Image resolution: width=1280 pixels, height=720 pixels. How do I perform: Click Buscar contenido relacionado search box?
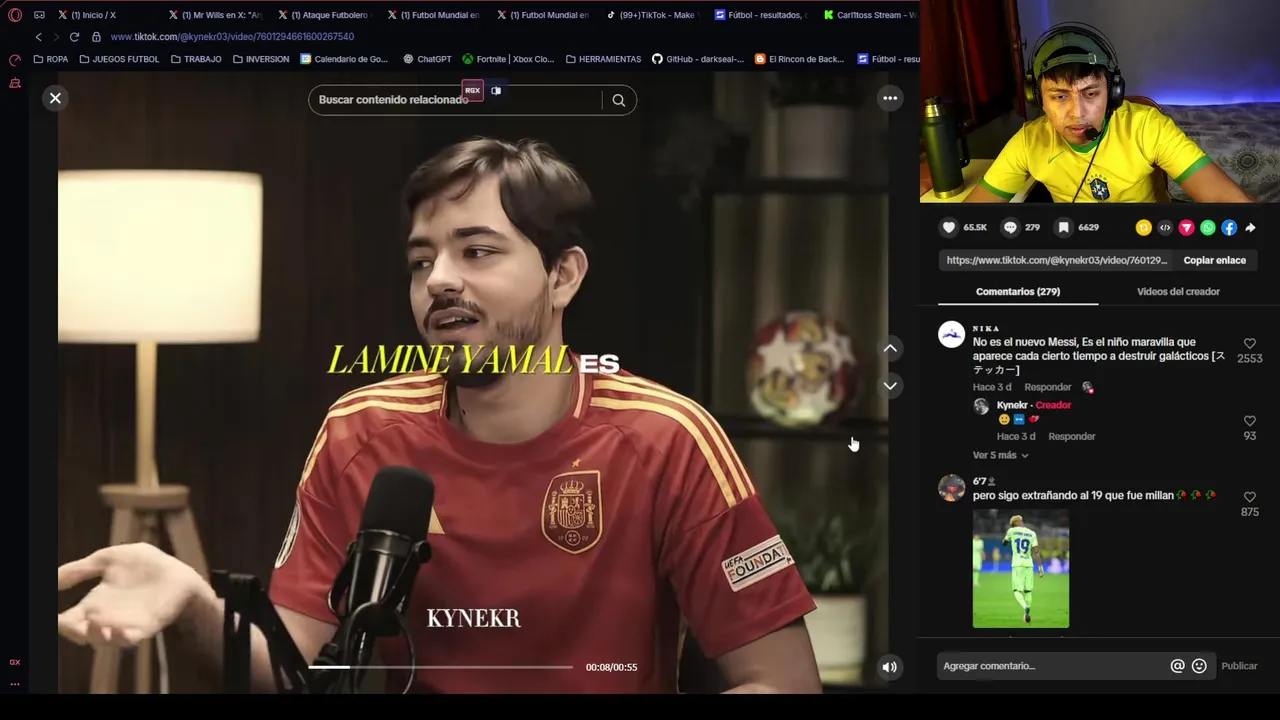tap(455, 100)
